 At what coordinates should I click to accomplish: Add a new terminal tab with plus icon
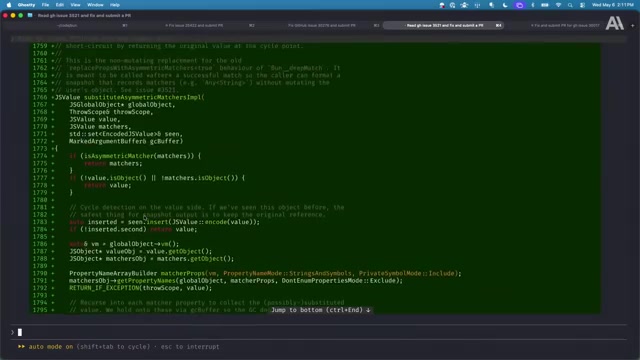pyautogui.click(x=633, y=25)
